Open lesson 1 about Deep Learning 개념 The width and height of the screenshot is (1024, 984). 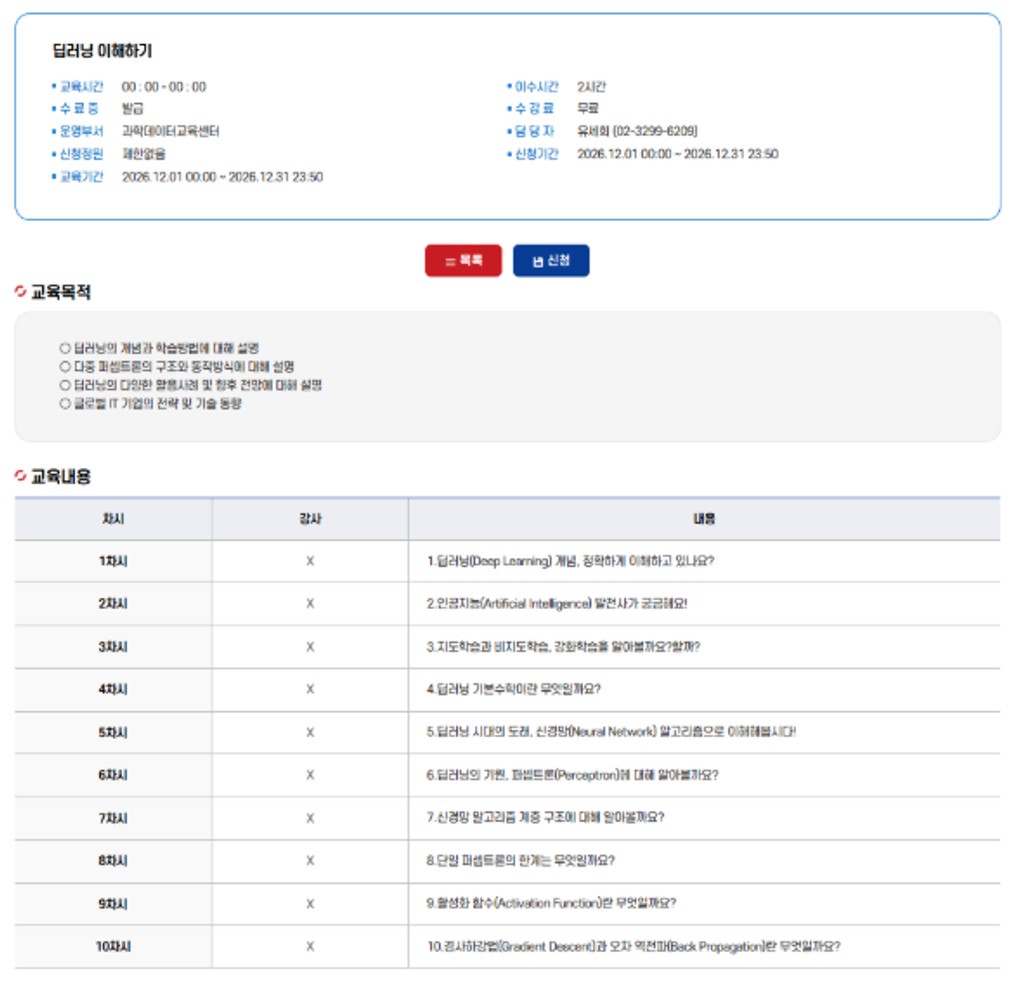(x=570, y=561)
